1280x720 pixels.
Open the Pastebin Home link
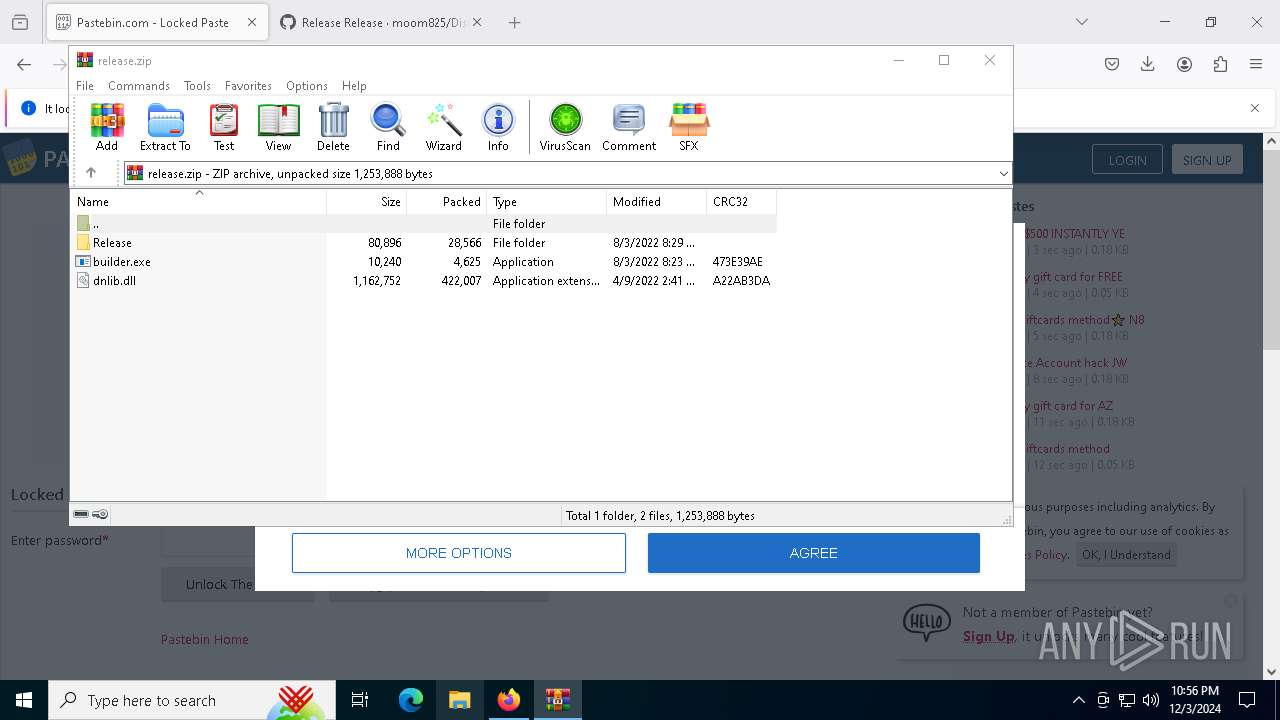click(x=205, y=639)
